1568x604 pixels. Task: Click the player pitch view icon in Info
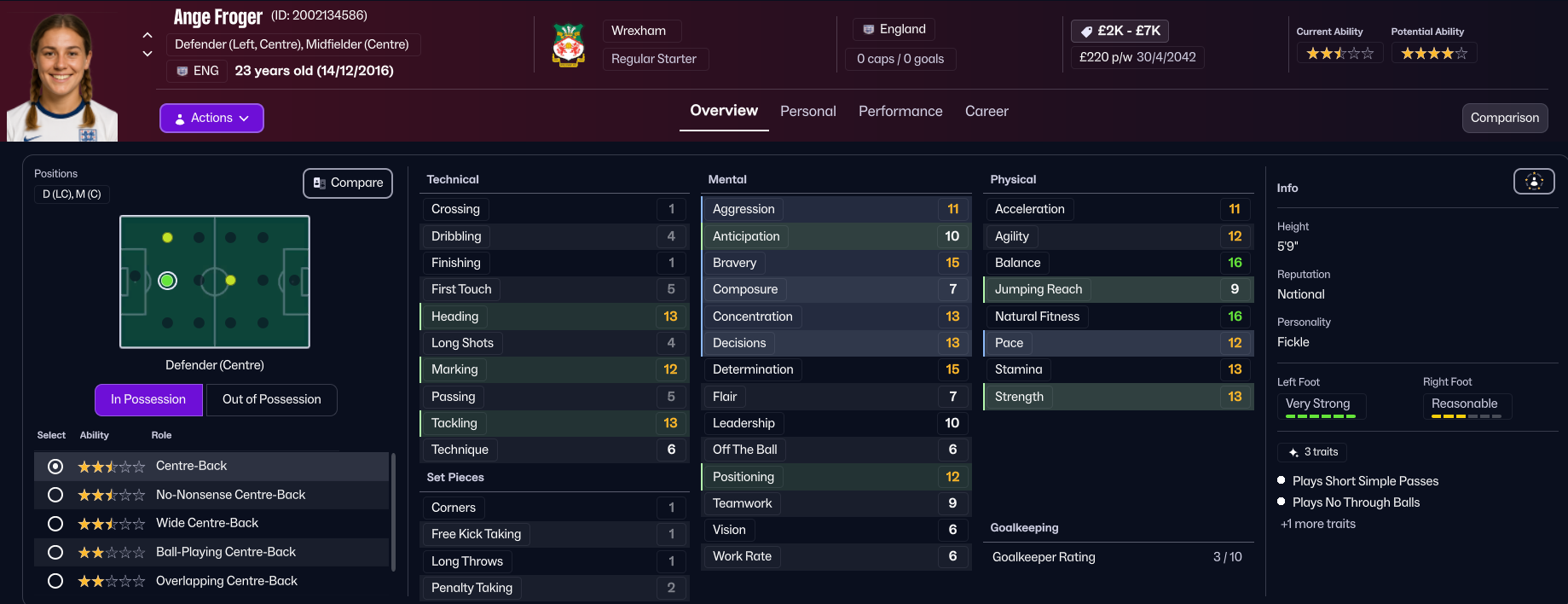click(x=1533, y=181)
